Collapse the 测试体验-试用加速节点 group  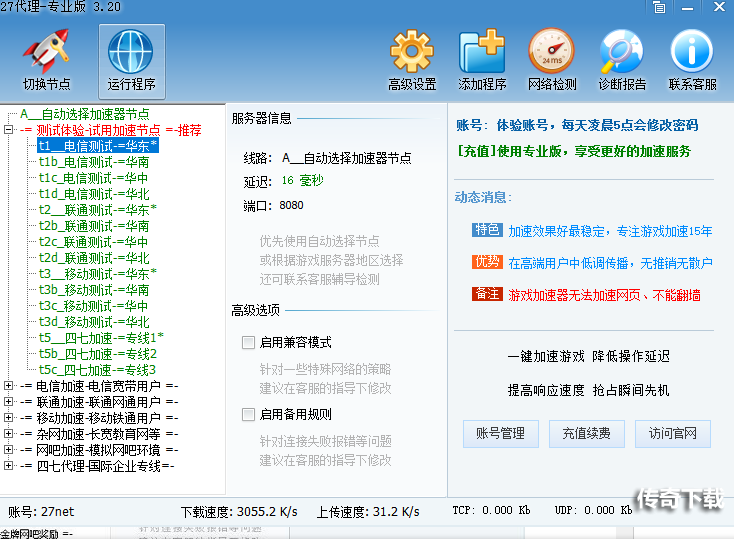(8, 130)
